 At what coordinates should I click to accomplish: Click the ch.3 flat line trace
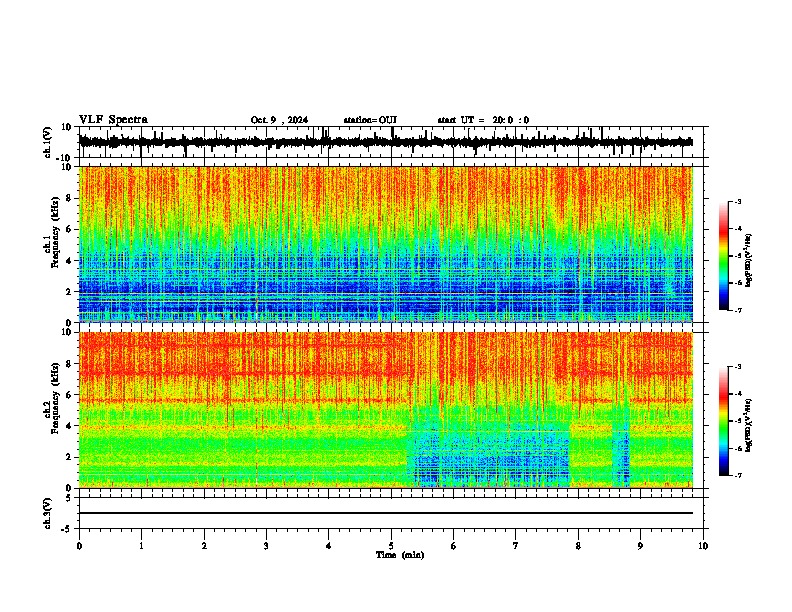click(386, 513)
